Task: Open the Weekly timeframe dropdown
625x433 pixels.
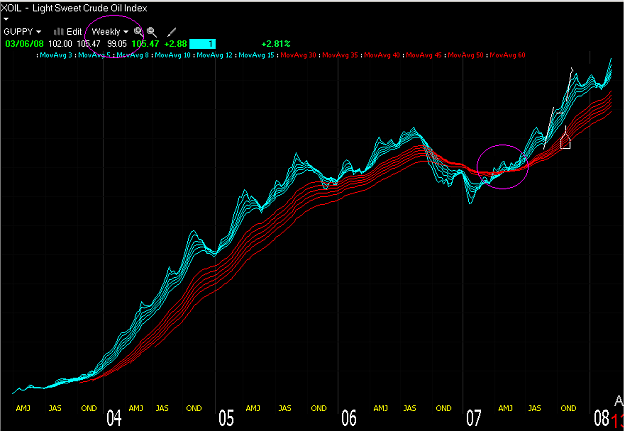Action: (110, 31)
